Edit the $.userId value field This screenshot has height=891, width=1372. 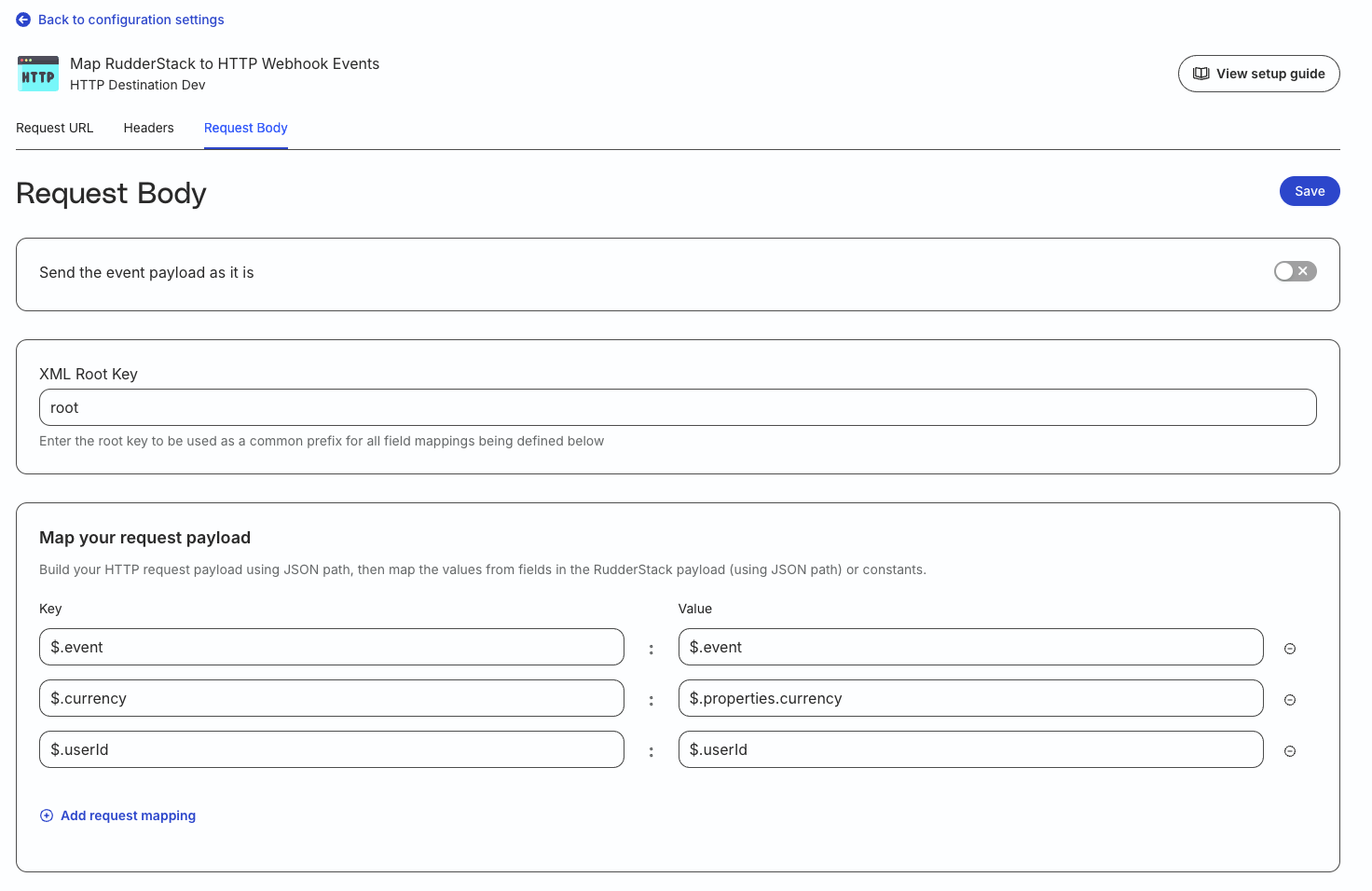coord(971,749)
